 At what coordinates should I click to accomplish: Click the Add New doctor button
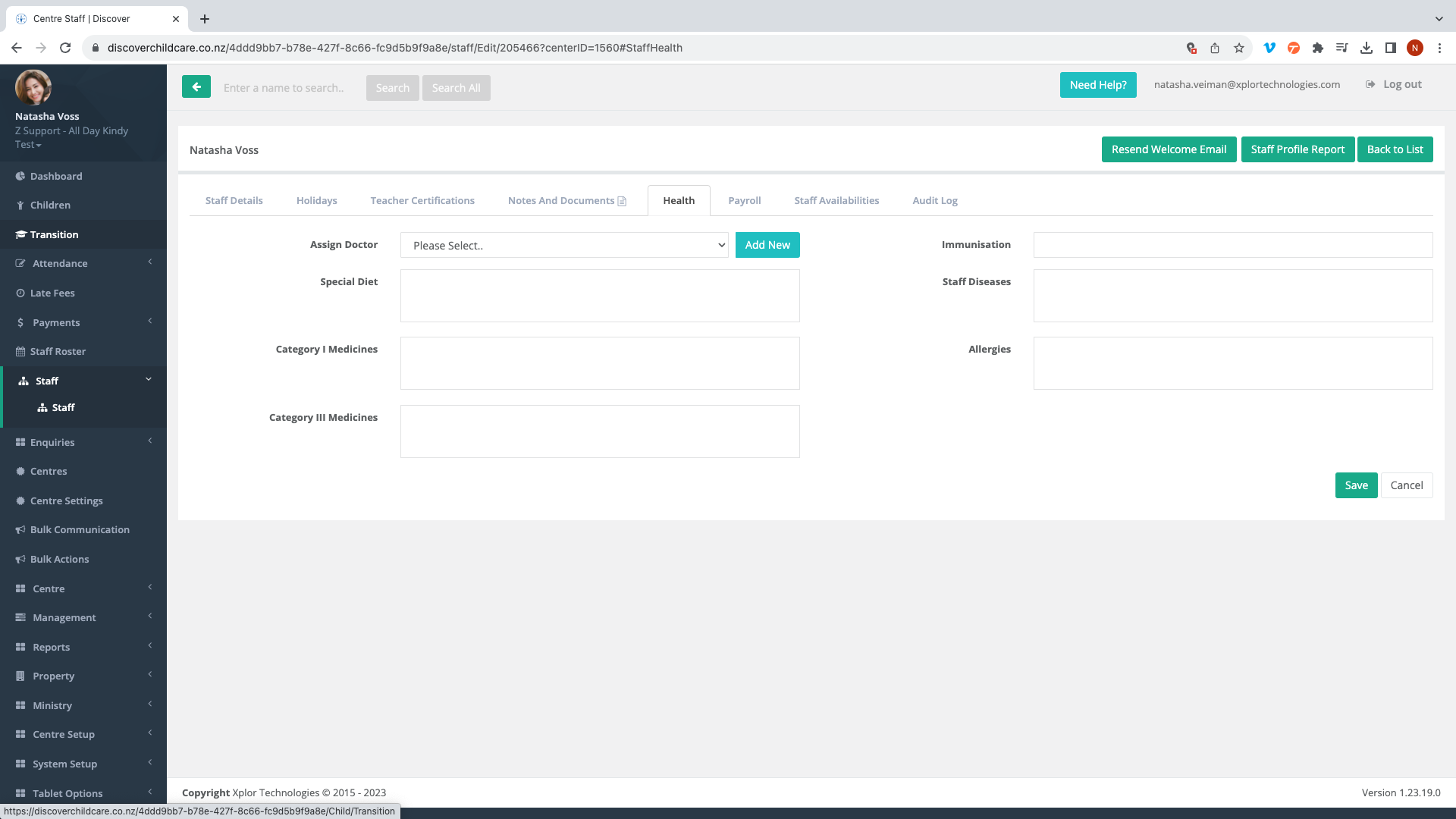pyautogui.click(x=767, y=245)
